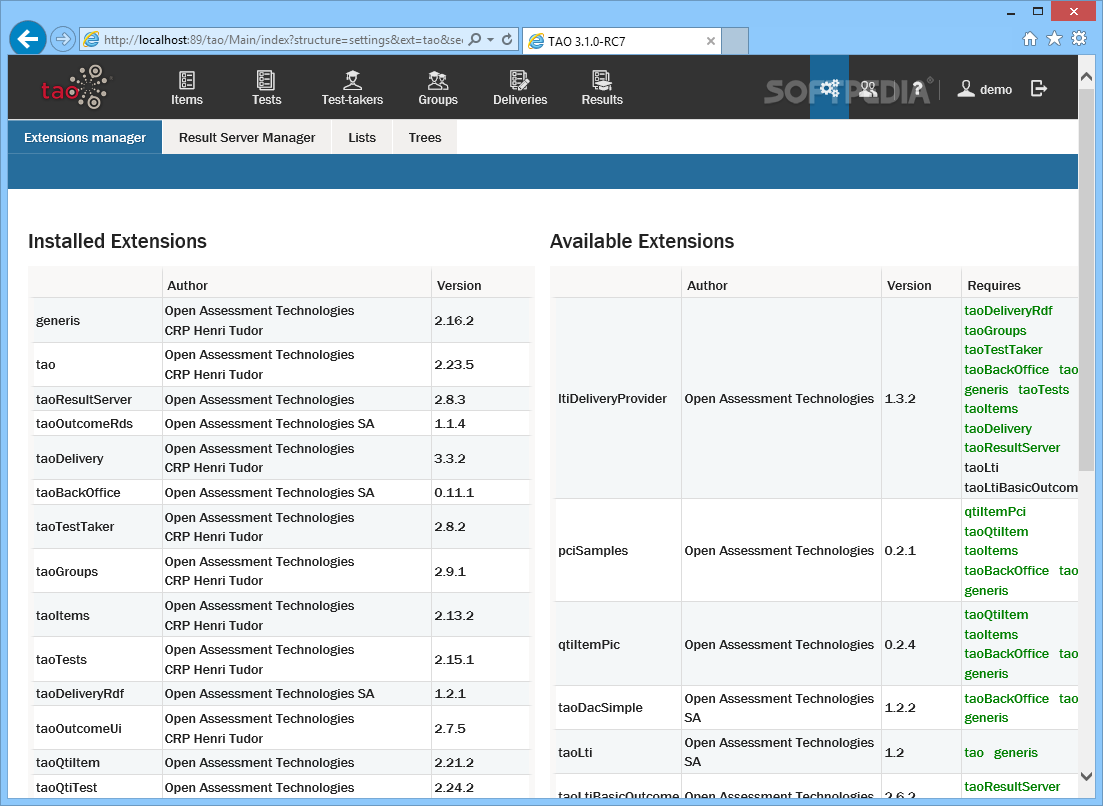The image size is (1103, 806).
Task: Click the demo user profile
Action: point(985,89)
